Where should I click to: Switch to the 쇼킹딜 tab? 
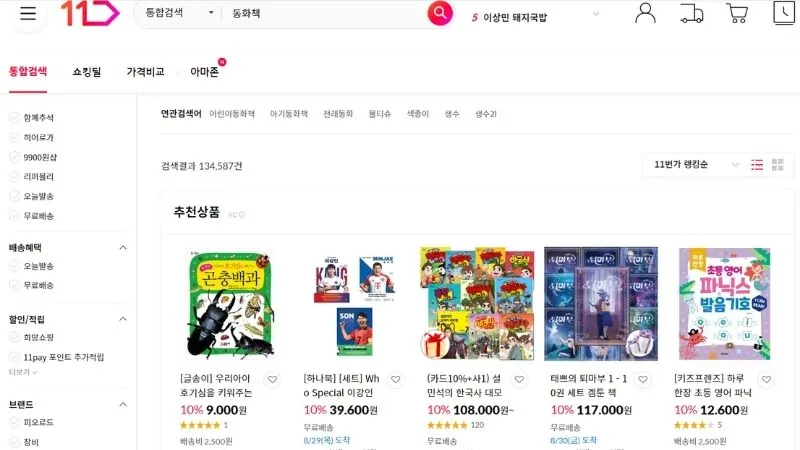87,72
